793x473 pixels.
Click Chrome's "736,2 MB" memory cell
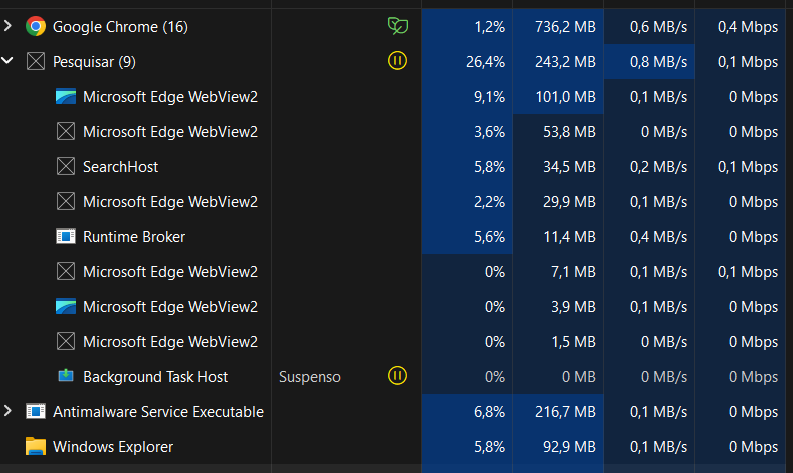pyautogui.click(x=558, y=26)
